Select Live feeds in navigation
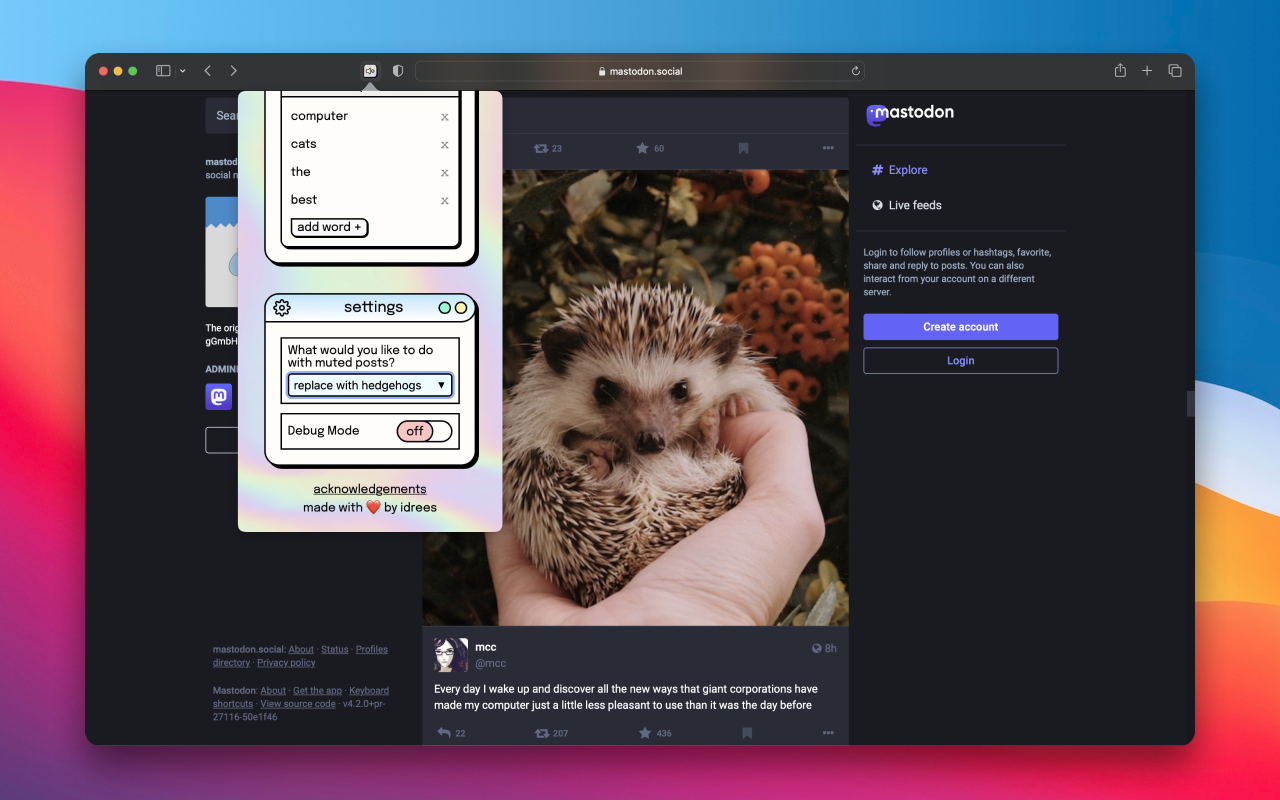Screen dimensions: 1280x800 (x=906, y=205)
